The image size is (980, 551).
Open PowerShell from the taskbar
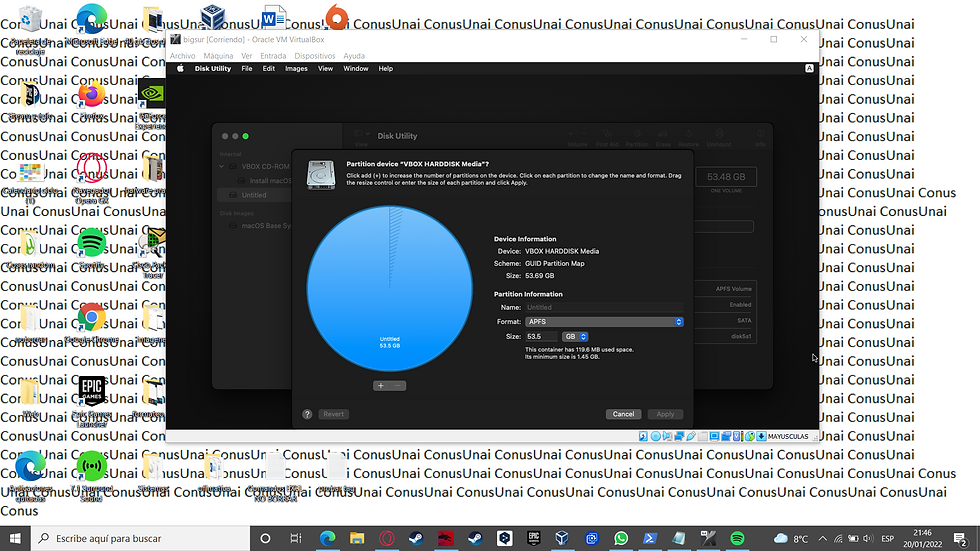pos(650,538)
